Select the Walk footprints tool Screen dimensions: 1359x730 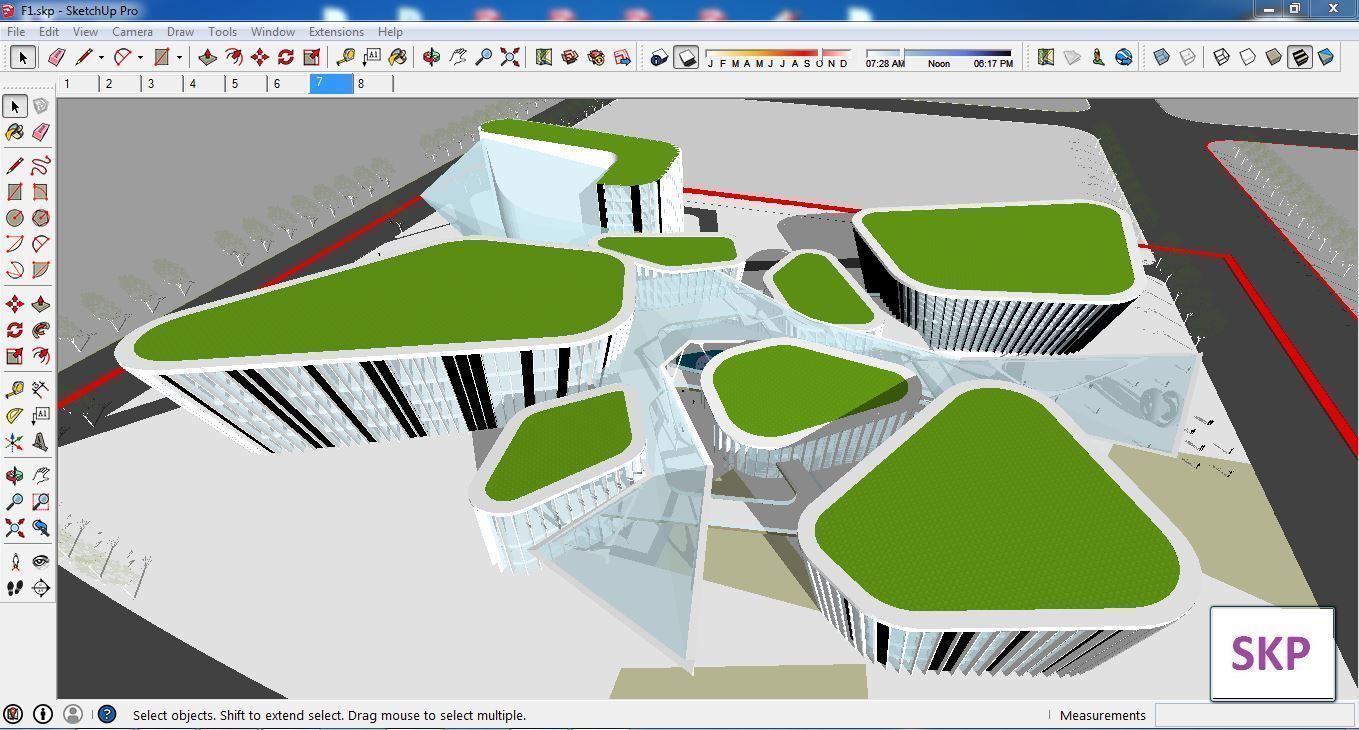(15, 588)
